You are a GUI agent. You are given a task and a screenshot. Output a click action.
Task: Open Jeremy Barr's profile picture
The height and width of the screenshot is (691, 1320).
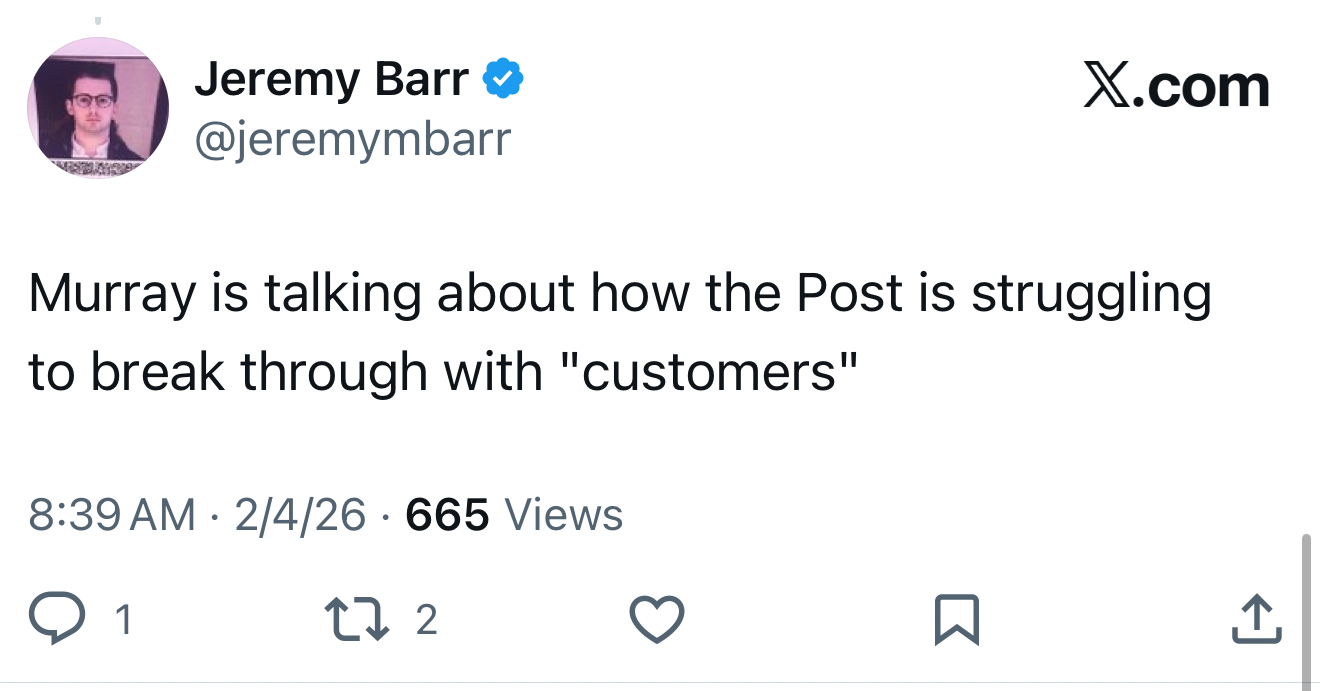98,107
